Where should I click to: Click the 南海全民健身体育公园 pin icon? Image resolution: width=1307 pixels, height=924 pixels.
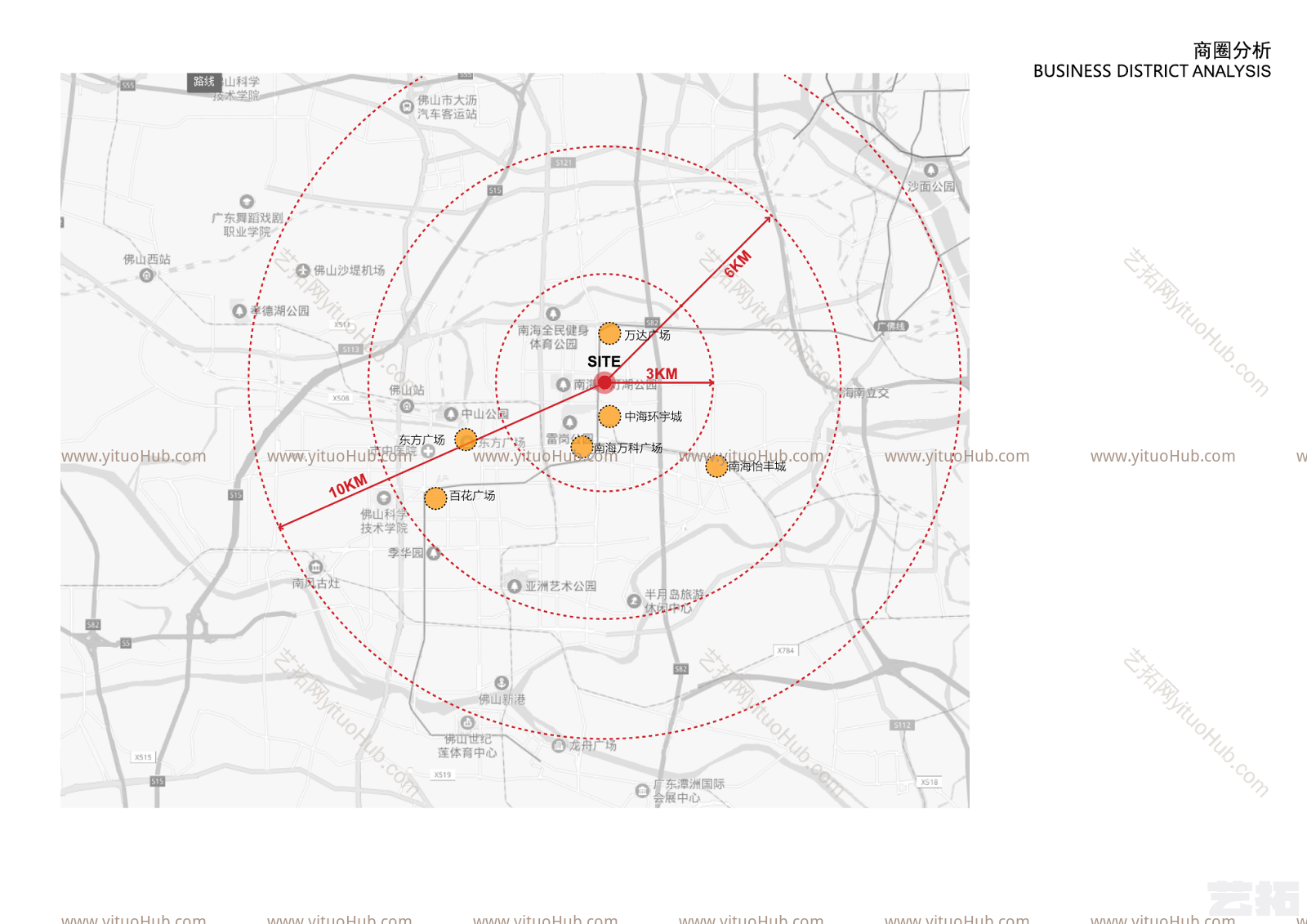553,314
